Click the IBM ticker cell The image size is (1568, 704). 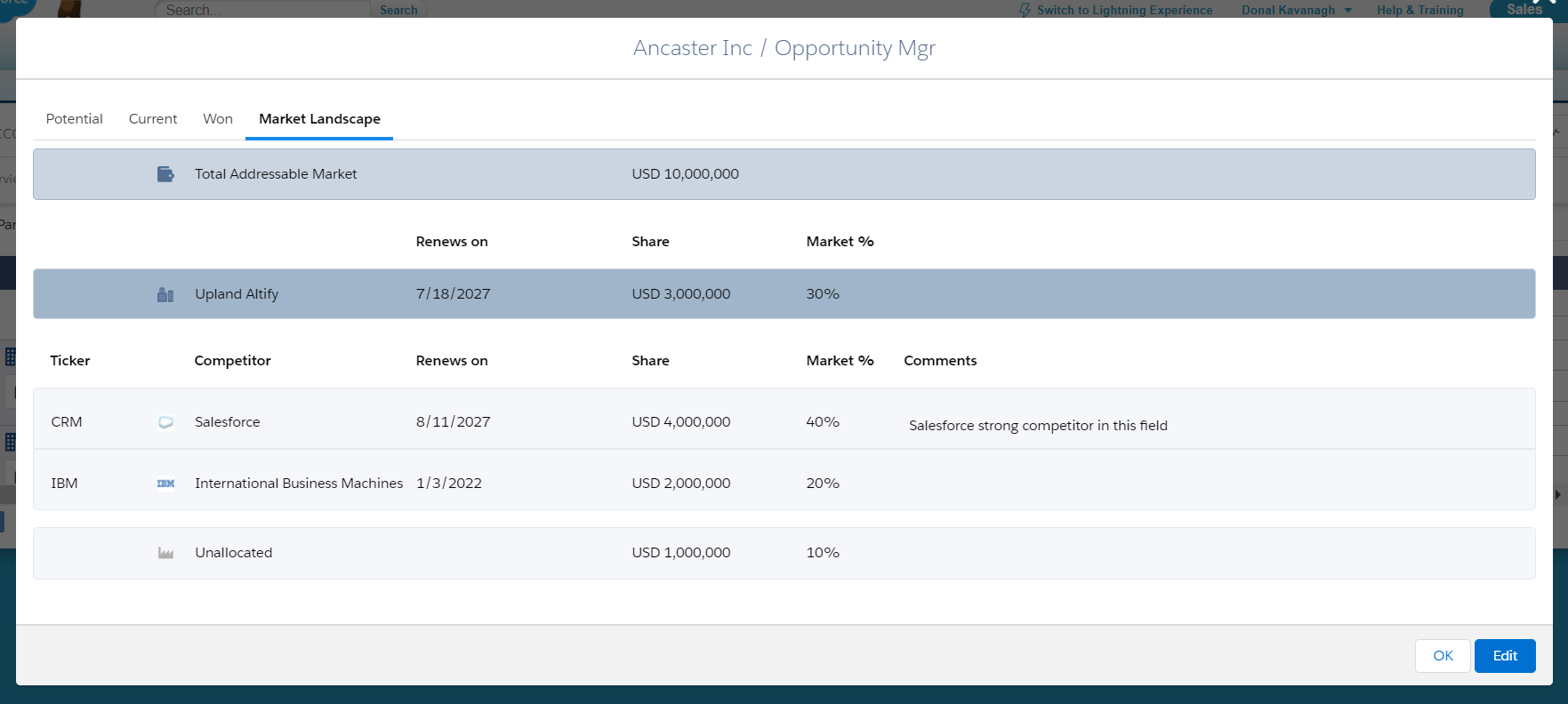click(64, 484)
